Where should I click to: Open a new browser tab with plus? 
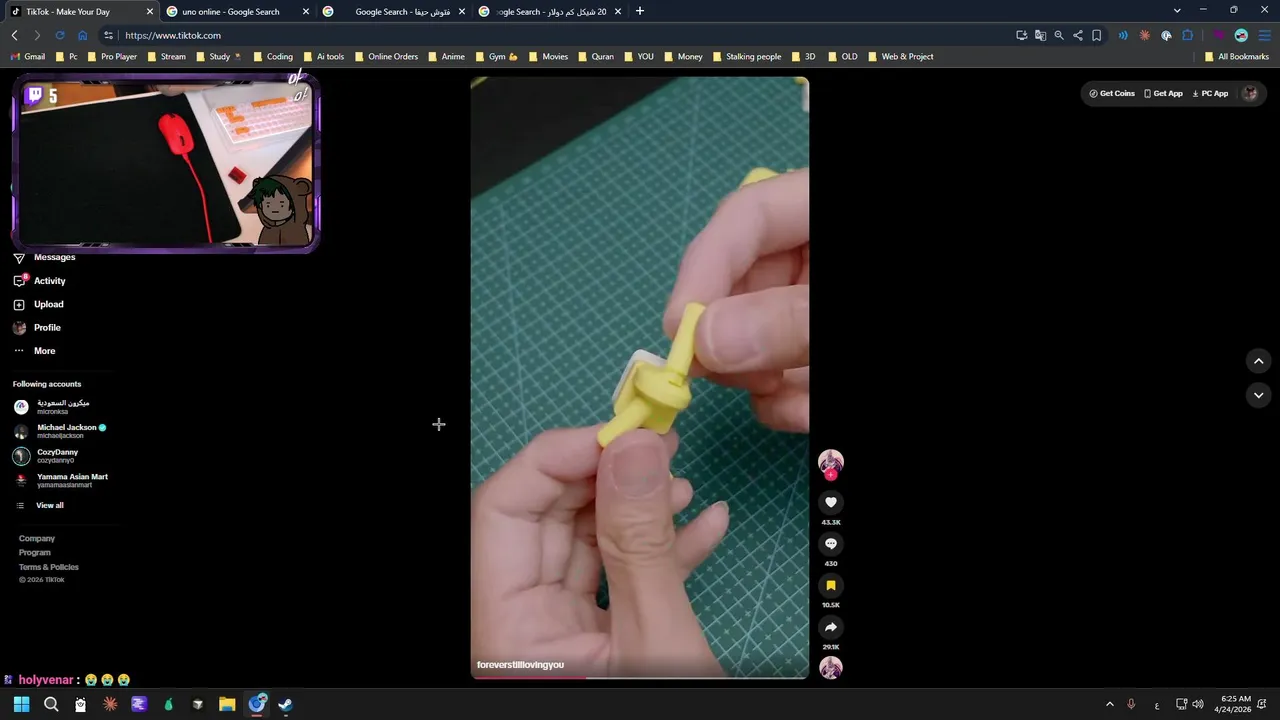tap(640, 11)
